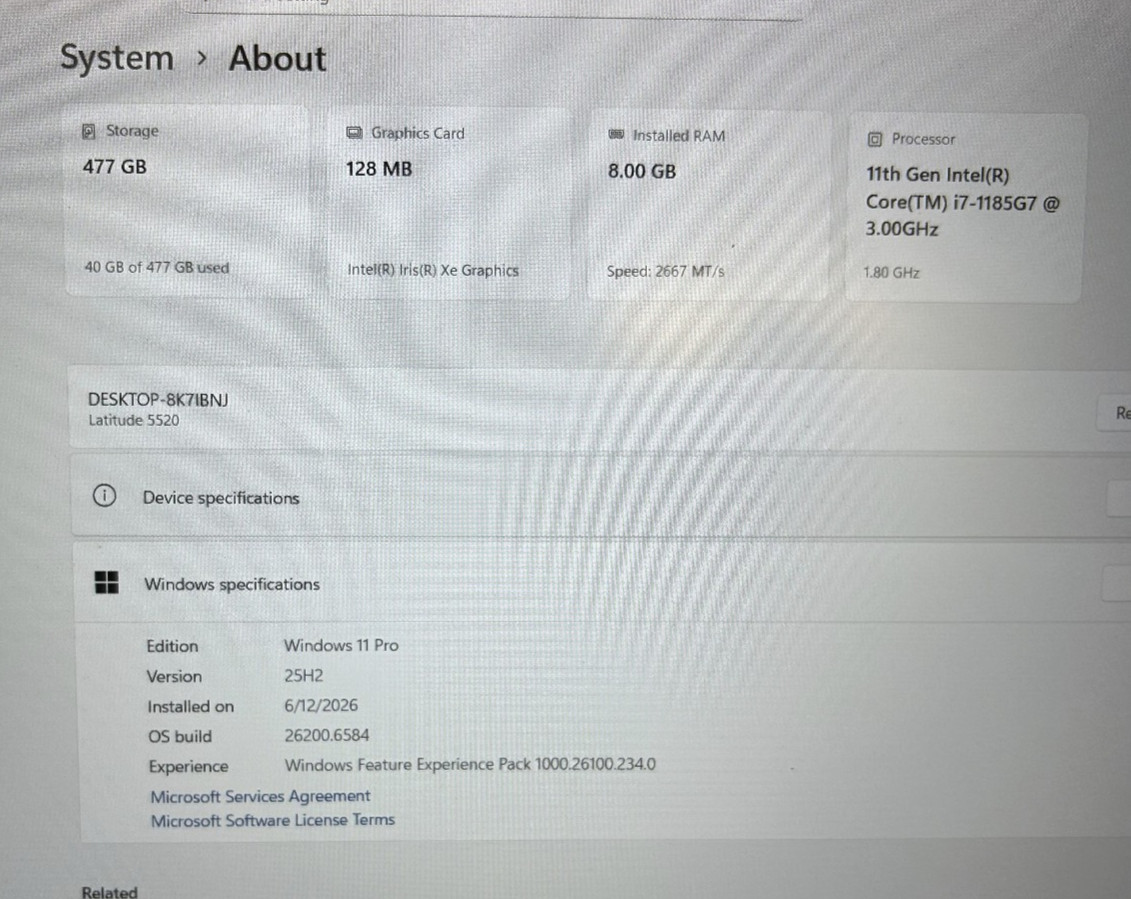Expand the Device specifications section
Image resolution: width=1131 pixels, height=899 pixels.
[x=600, y=496]
